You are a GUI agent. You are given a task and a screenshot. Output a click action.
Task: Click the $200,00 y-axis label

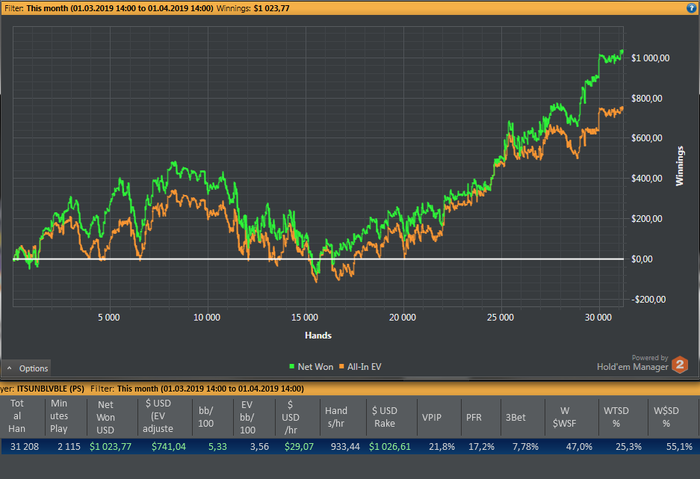(x=646, y=218)
